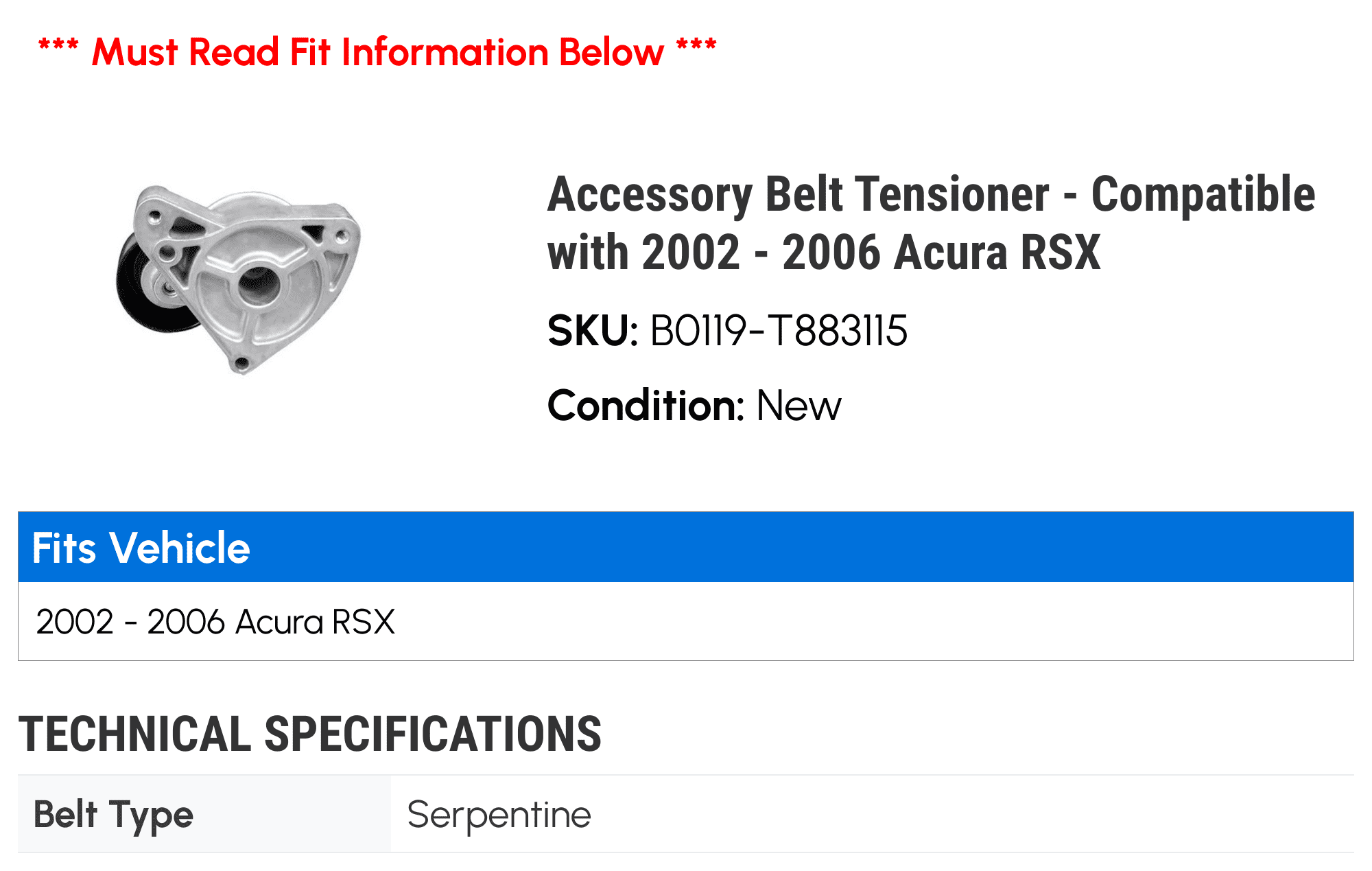Click the Accessory Belt Tensioner product title
The image size is (1372, 871).
(x=931, y=223)
